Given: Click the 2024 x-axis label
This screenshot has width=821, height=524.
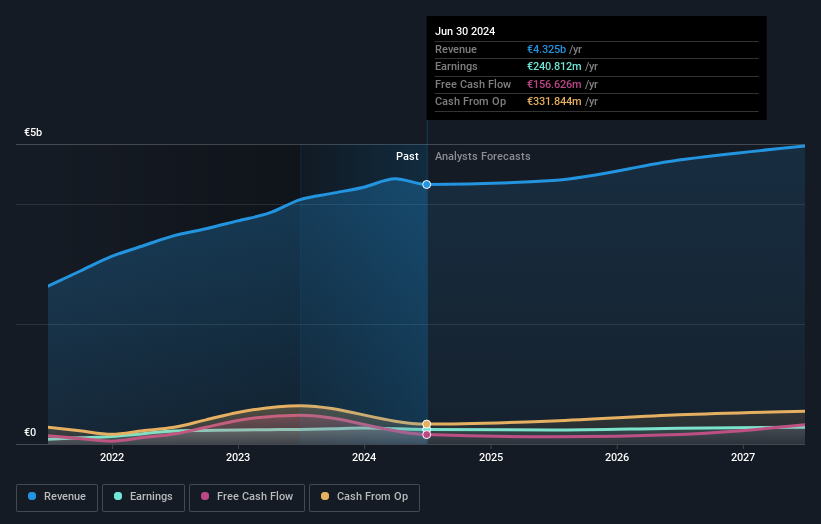Looking at the screenshot, I should [364, 458].
